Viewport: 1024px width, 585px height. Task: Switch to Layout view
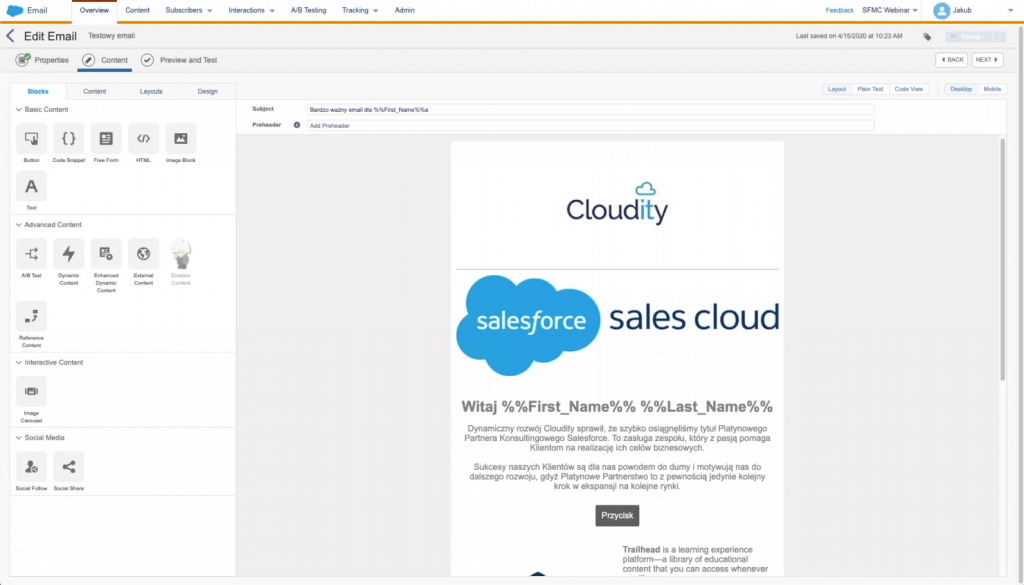click(837, 89)
